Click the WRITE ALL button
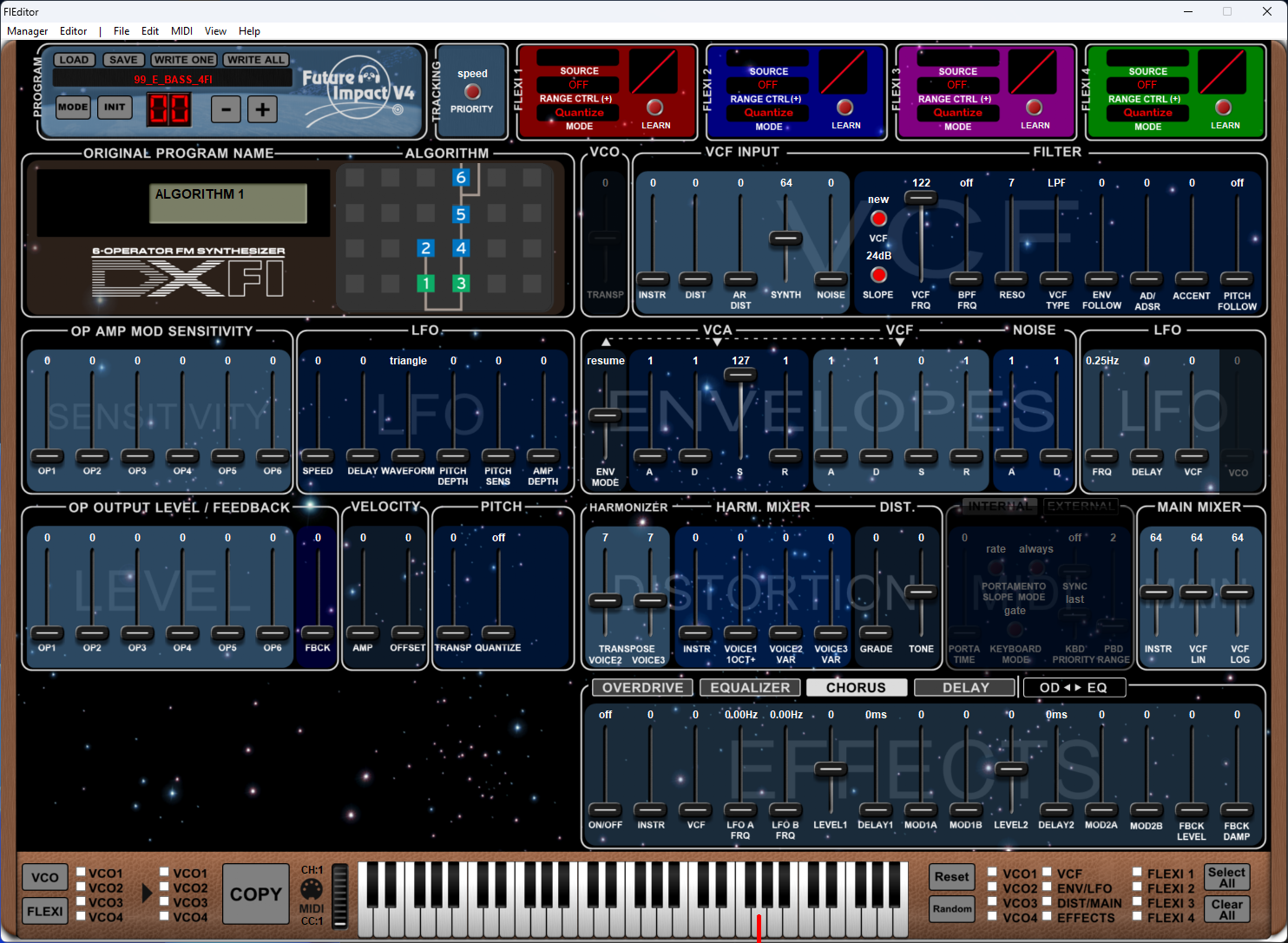 (x=256, y=60)
